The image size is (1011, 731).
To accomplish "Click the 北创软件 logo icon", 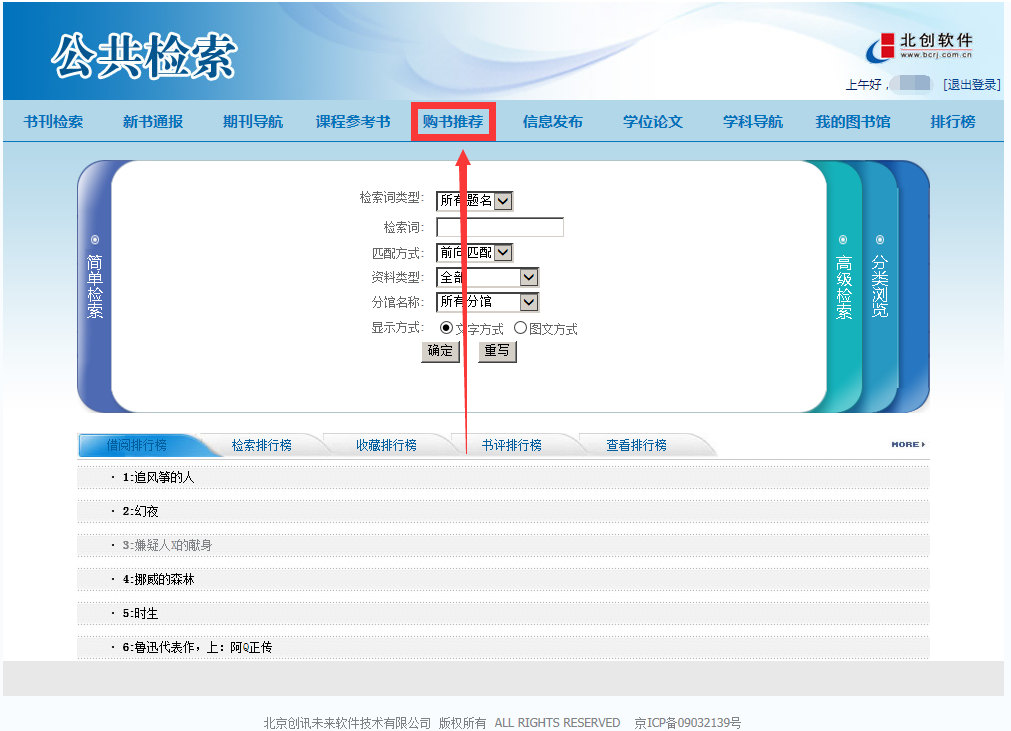I will tap(882, 47).
